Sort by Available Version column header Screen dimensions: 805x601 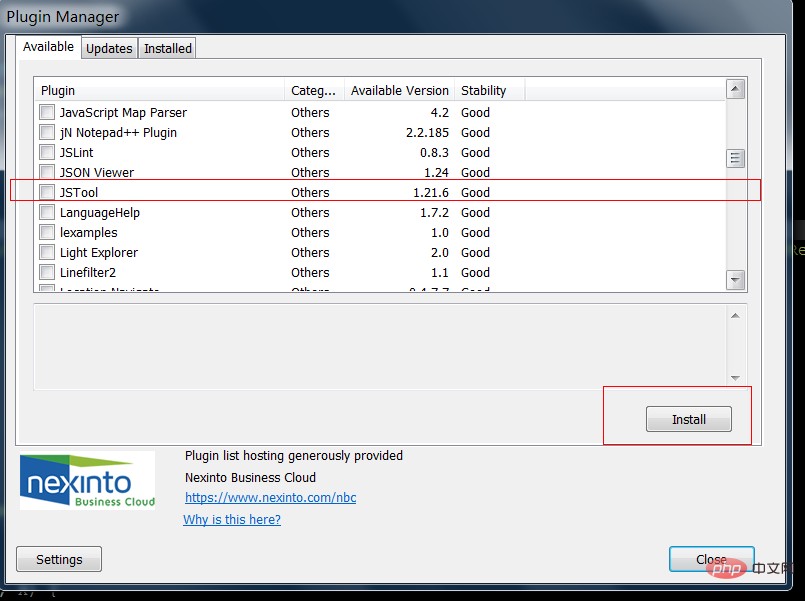[x=399, y=90]
